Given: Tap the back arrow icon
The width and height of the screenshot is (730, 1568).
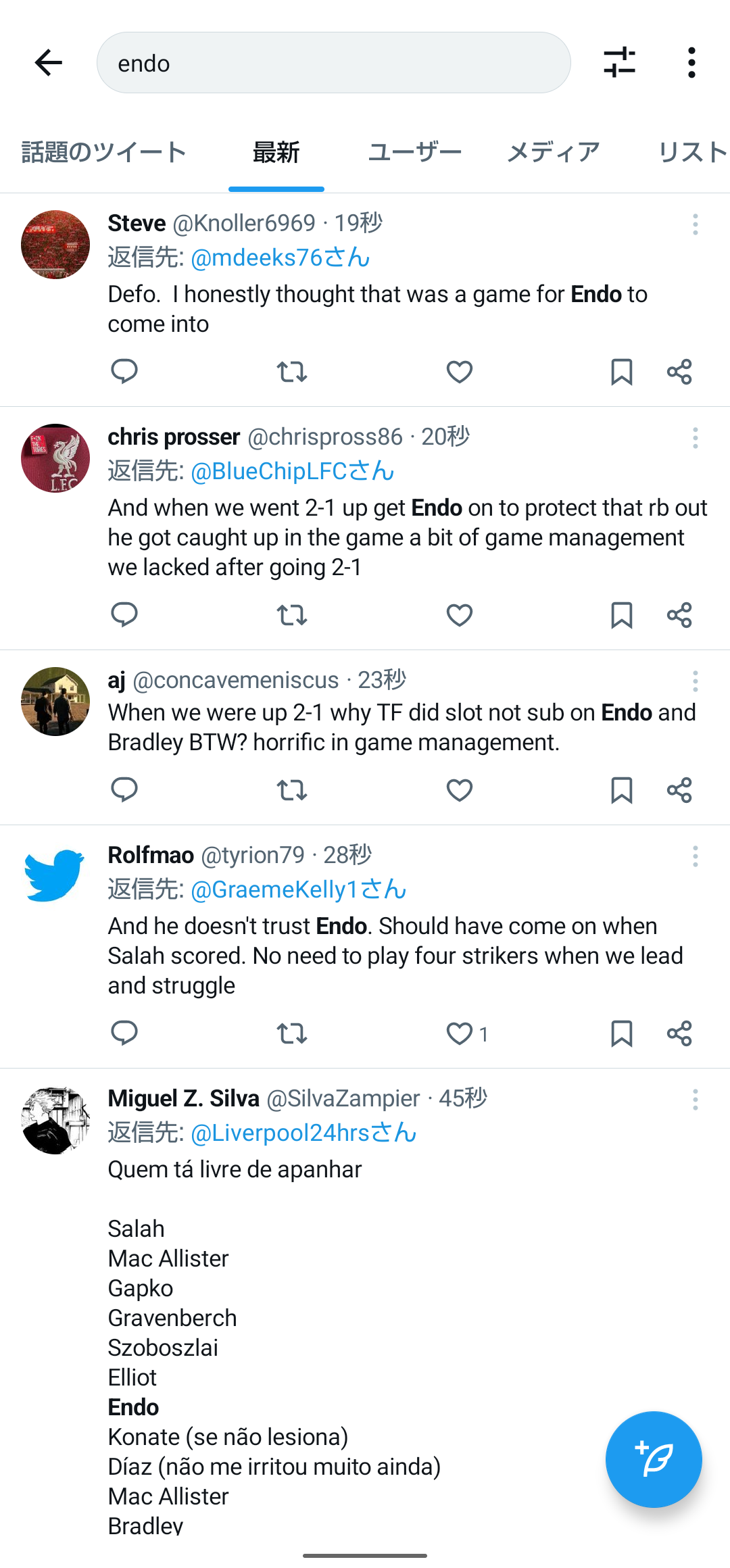Looking at the screenshot, I should [x=49, y=63].
